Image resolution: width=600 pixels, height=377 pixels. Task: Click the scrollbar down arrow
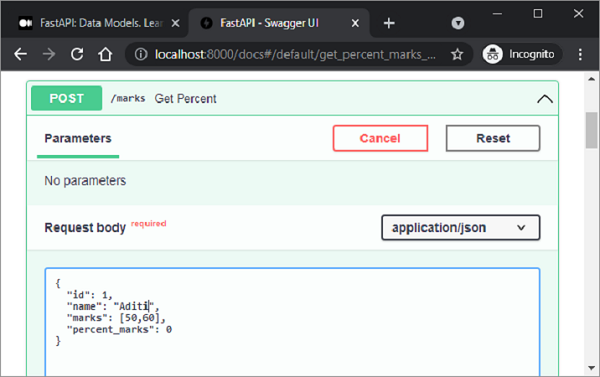pyautogui.click(x=591, y=368)
